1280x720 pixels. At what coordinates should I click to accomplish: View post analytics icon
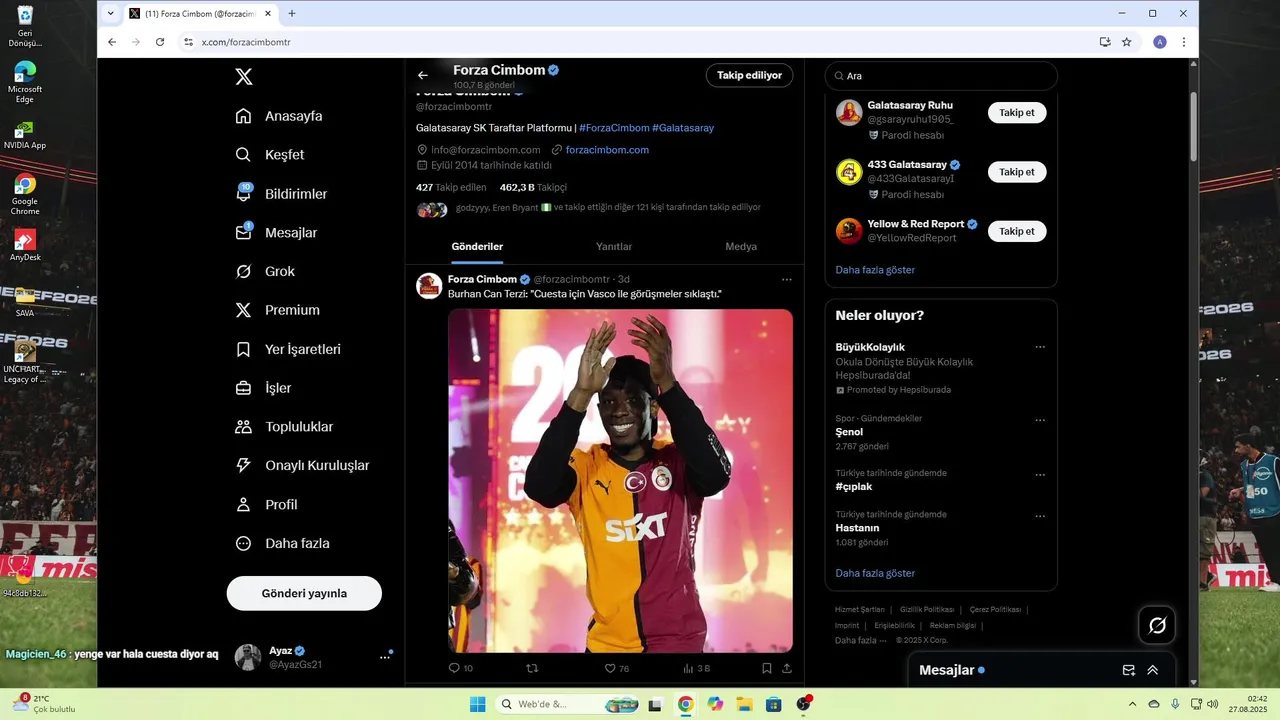tap(688, 668)
